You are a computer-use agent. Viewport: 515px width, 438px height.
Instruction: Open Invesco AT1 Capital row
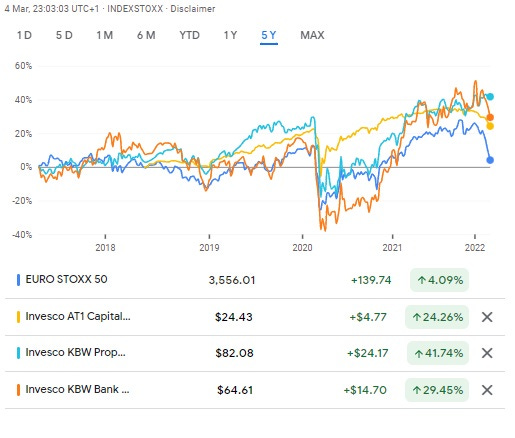pyautogui.click(x=255, y=317)
